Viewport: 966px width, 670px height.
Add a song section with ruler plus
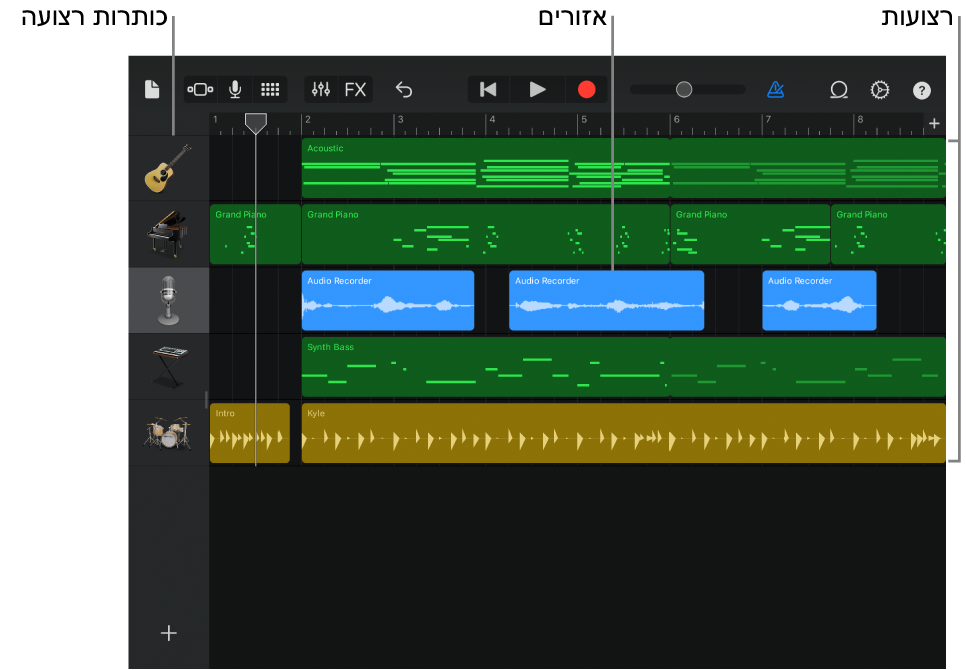tap(934, 123)
